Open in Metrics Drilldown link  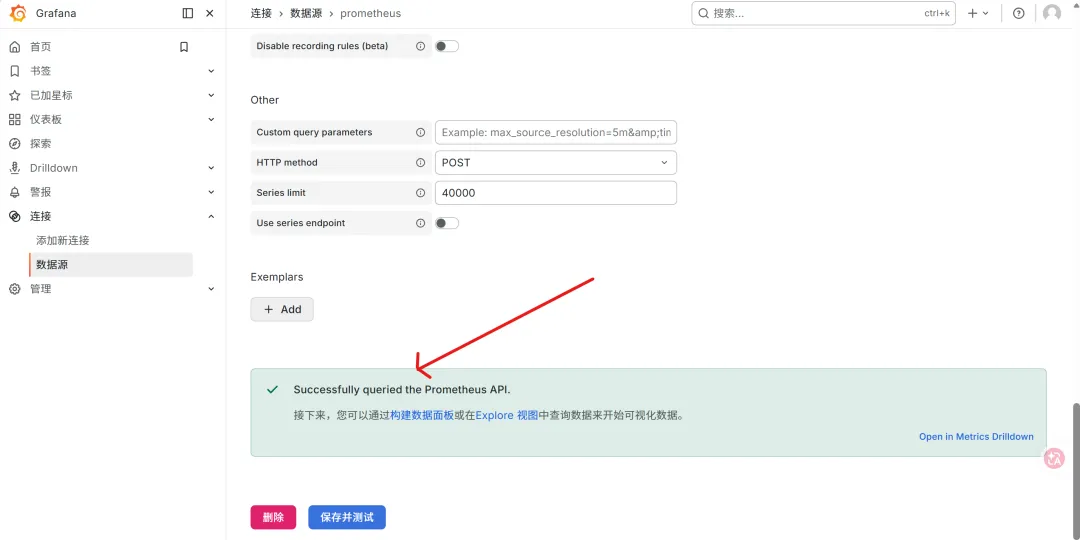click(976, 437)
